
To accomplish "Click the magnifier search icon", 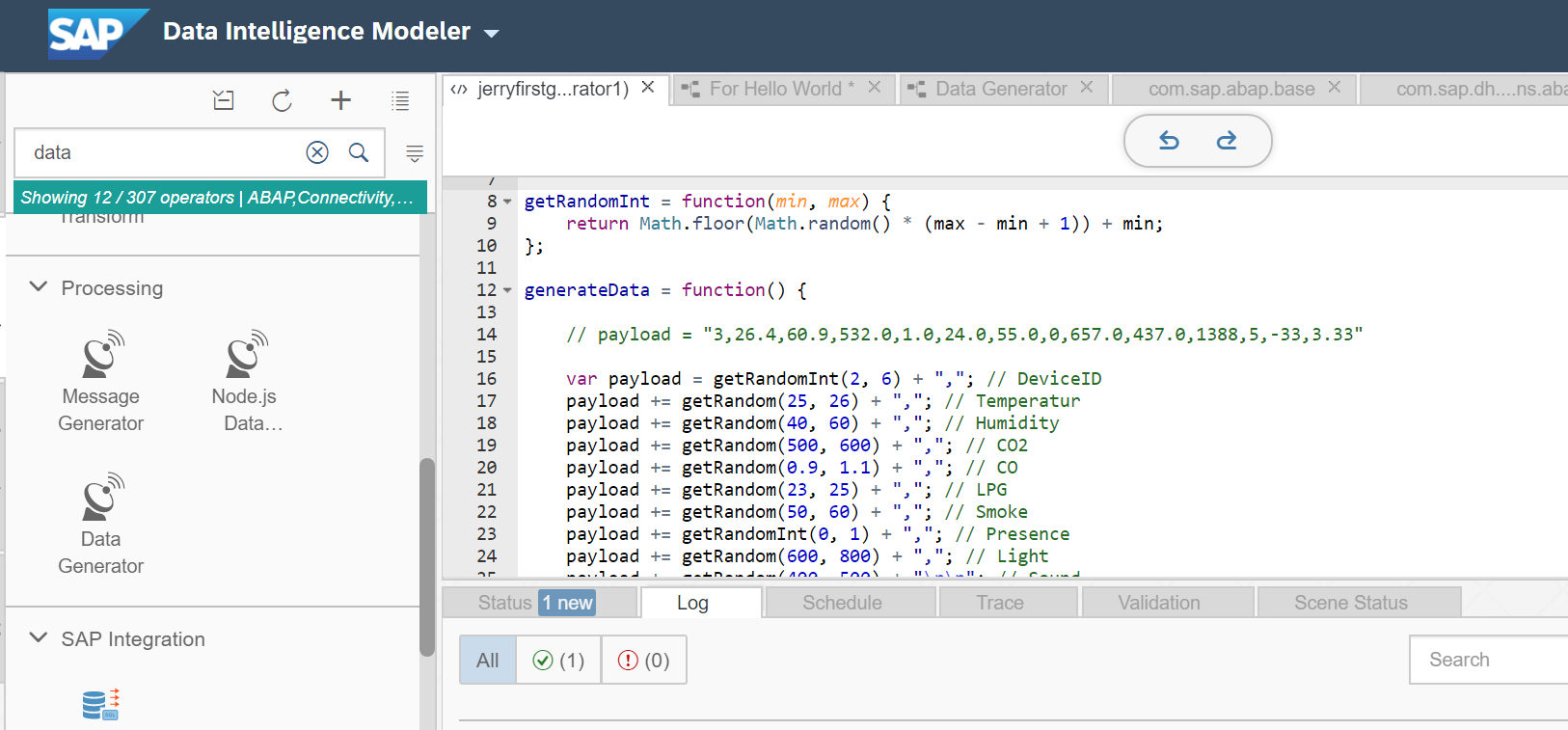I will (359, 152).
